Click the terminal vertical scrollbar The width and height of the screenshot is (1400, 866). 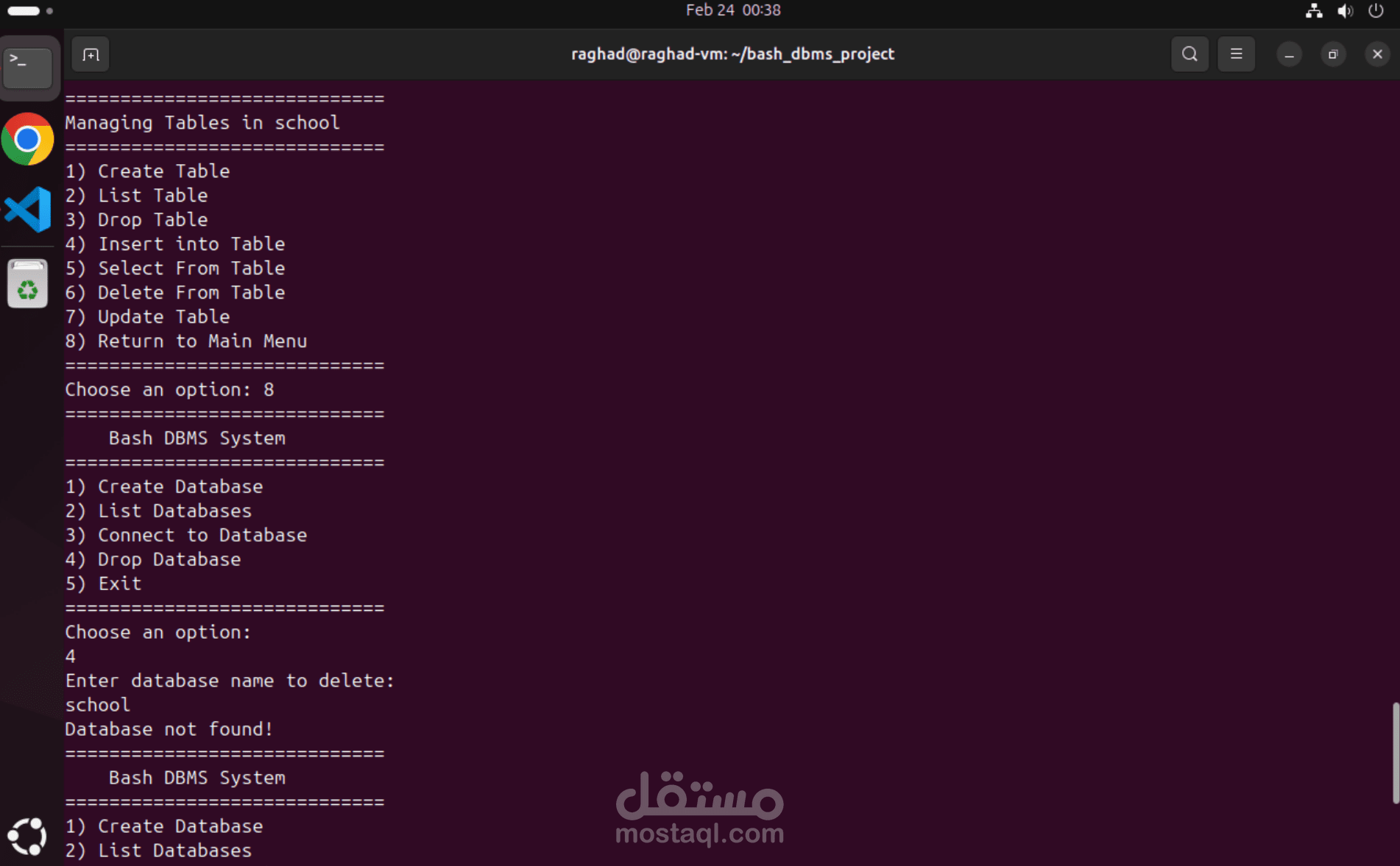pyautogui.click(x=1395, y=753)
